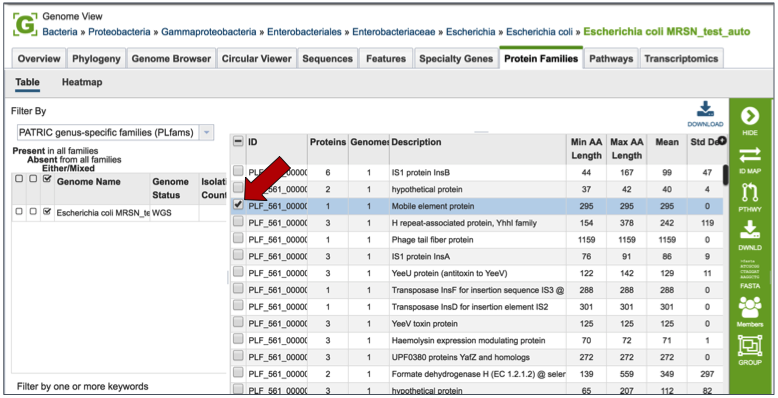Switch to the Heatmap view

[x=82, y=82]
